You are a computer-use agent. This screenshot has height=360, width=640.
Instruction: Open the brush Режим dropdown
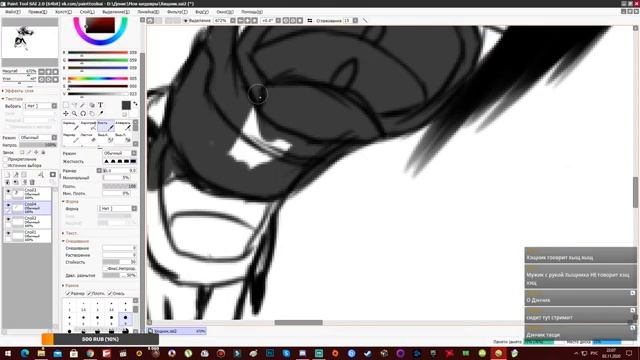coord(119,153)
